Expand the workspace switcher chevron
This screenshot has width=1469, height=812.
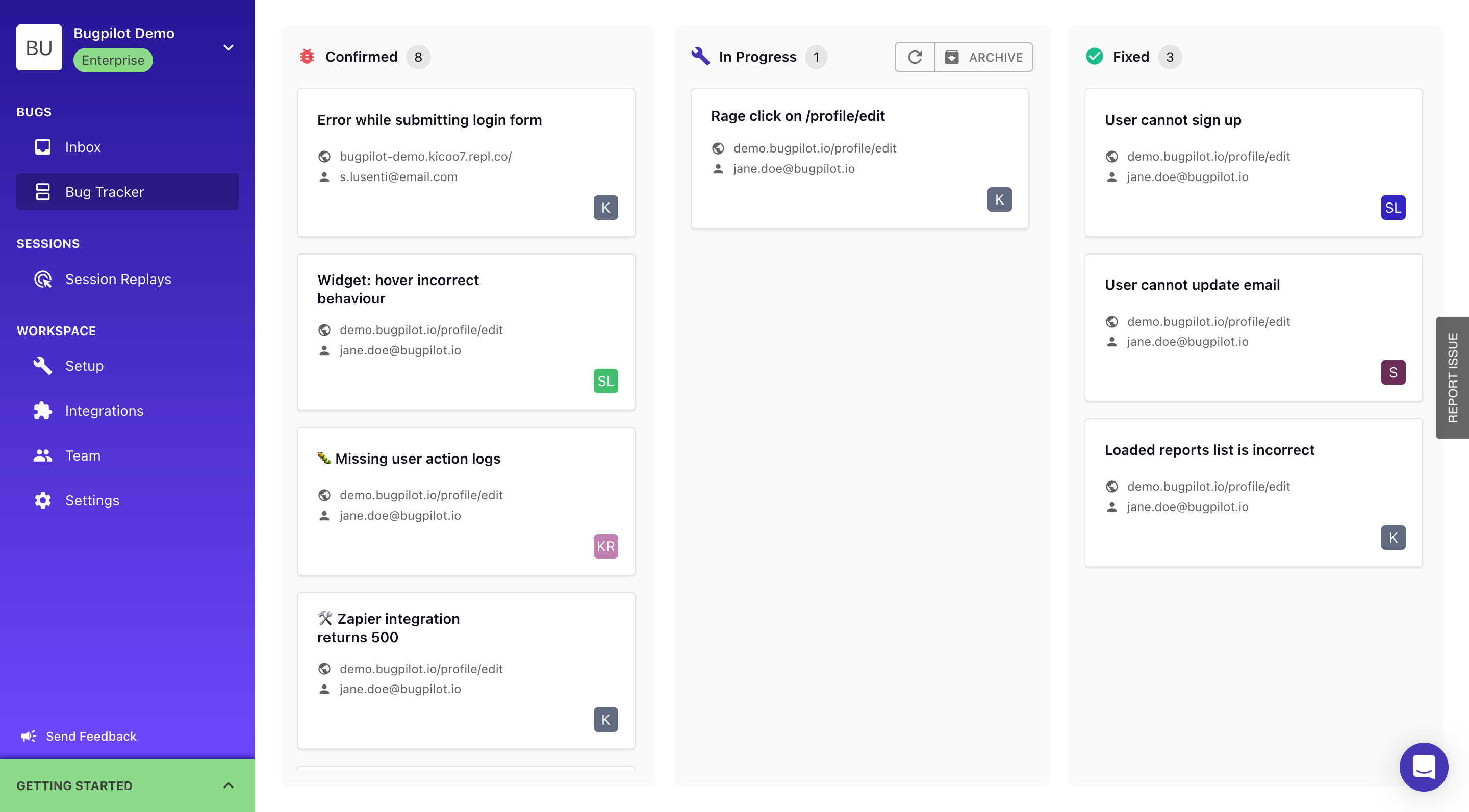228,47
